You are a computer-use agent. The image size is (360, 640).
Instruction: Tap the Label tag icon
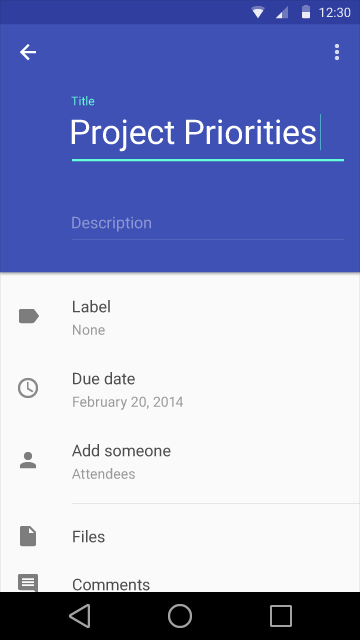[29, 316]
